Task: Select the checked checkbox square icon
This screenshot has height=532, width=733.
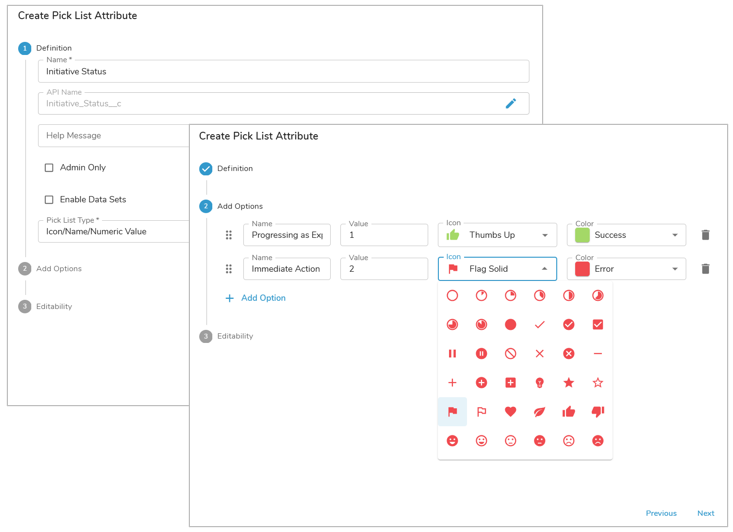Action: click(x=598, y=325)
